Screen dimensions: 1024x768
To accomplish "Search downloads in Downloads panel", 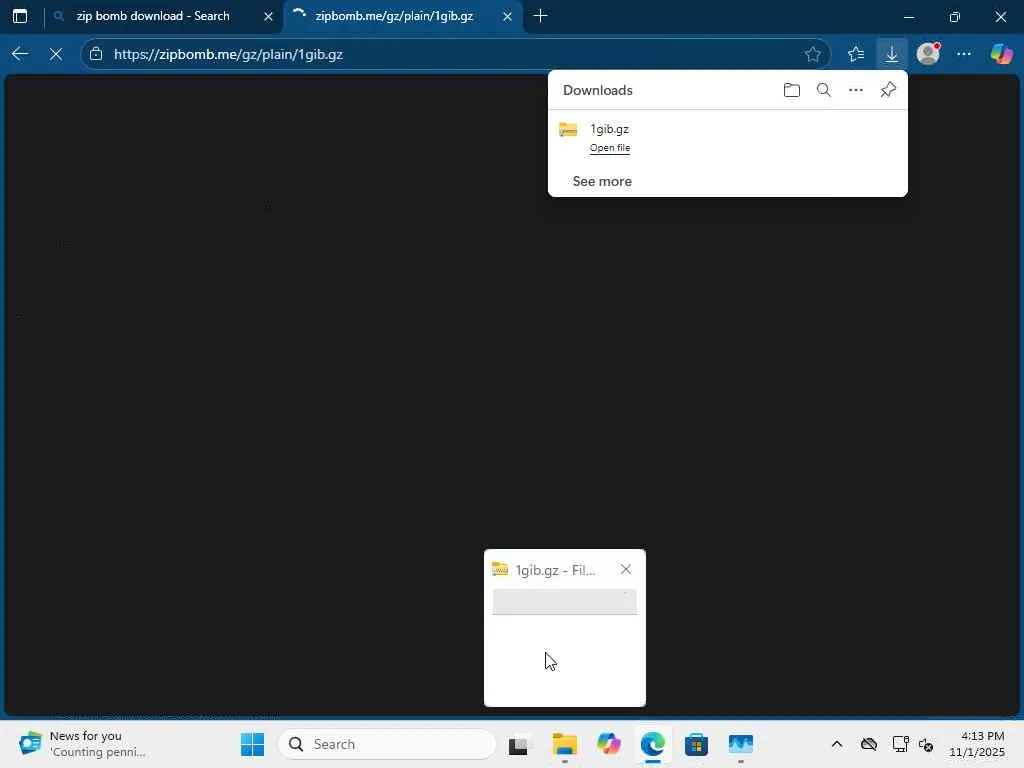I will (x=824, y=90).
